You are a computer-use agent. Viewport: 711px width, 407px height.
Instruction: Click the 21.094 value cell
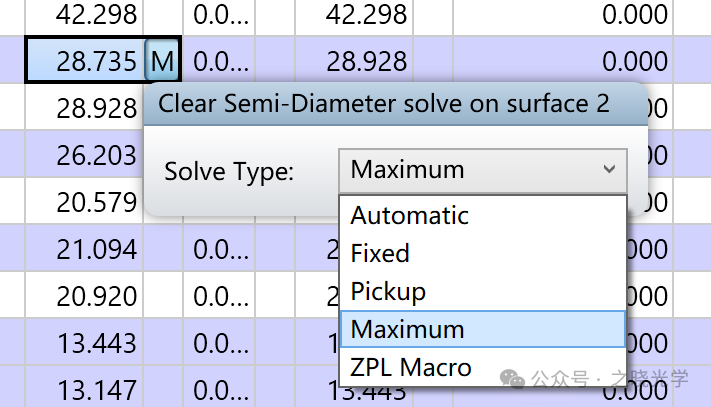point(84,249)
